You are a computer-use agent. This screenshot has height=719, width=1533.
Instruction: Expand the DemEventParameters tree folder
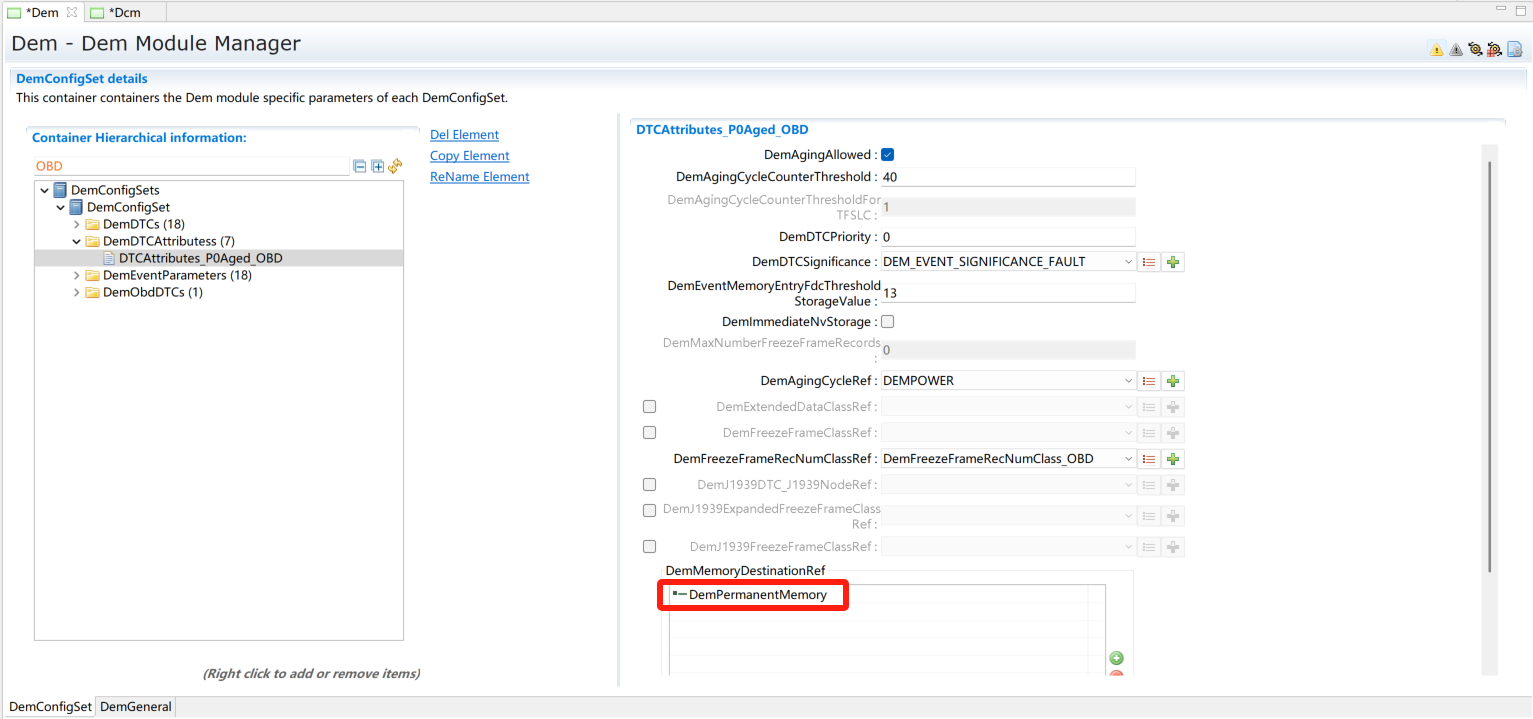[77, 275]
